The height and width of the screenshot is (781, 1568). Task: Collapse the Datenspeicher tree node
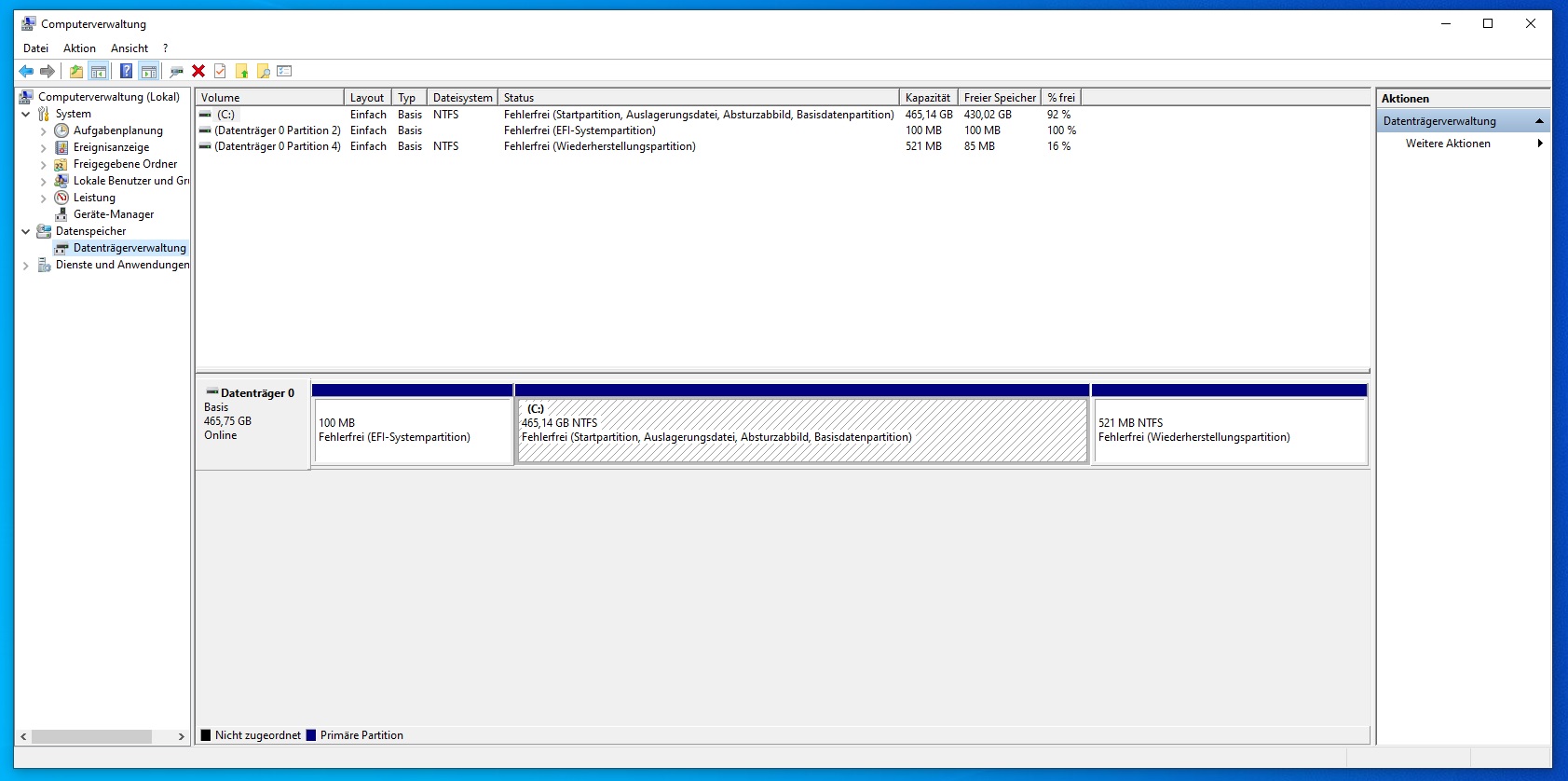coord(26,231)
